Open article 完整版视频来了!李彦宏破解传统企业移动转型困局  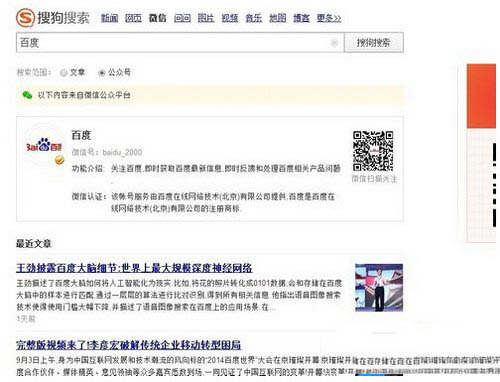[x=129, y=345]
